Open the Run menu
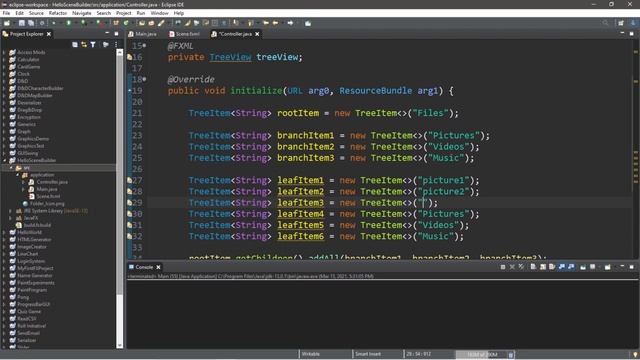Image resolution: width=640 pixels, height=360 pixels. (141, 13)
